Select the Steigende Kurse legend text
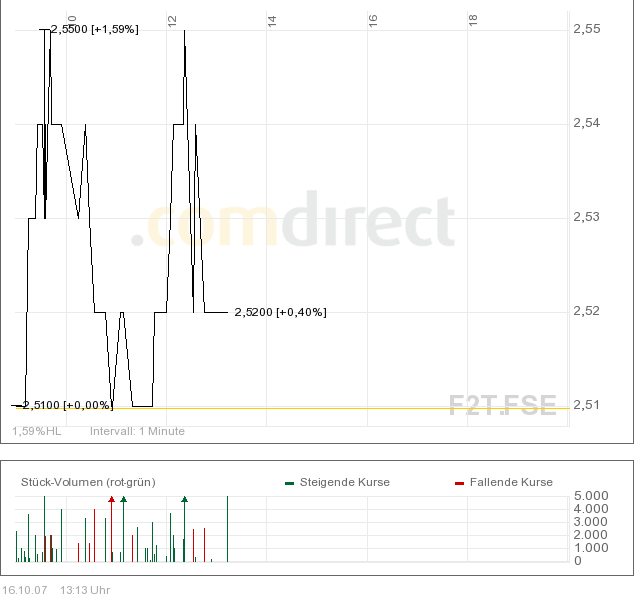 click(x=345, y=482)
